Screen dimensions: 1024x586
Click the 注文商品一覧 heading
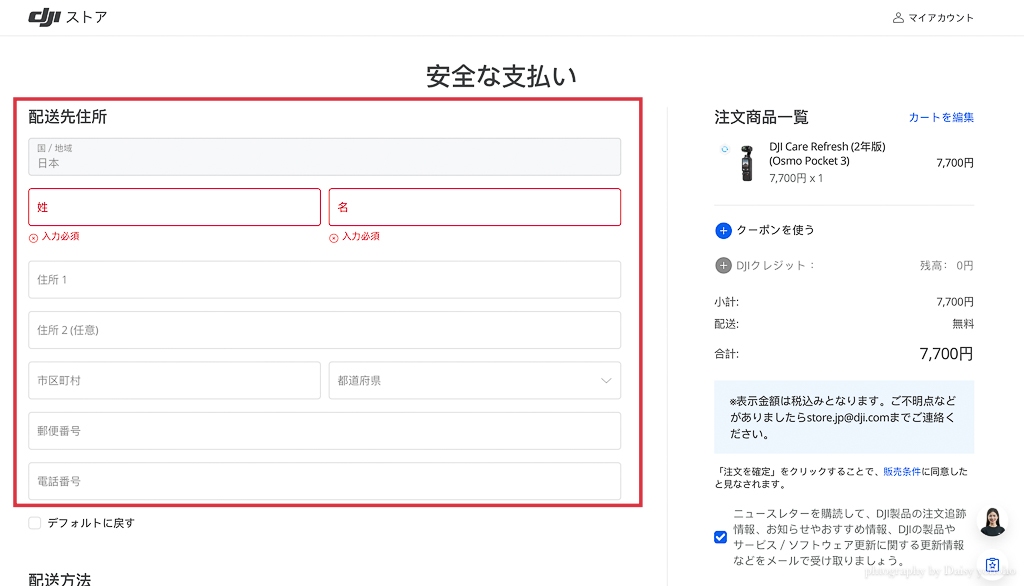coord(761,118)
